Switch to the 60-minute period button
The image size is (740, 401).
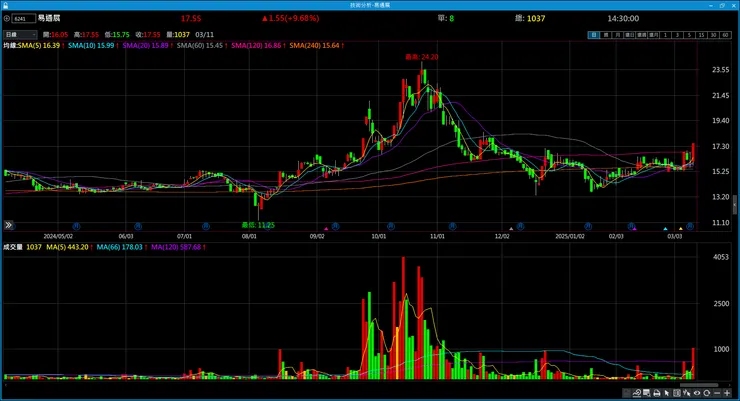[725, 35]
